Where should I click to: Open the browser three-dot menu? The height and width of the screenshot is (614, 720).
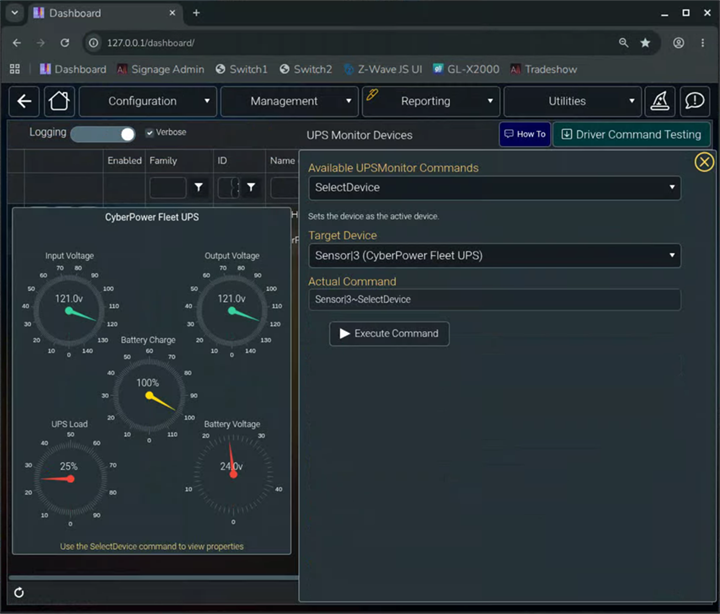point(703,43)
